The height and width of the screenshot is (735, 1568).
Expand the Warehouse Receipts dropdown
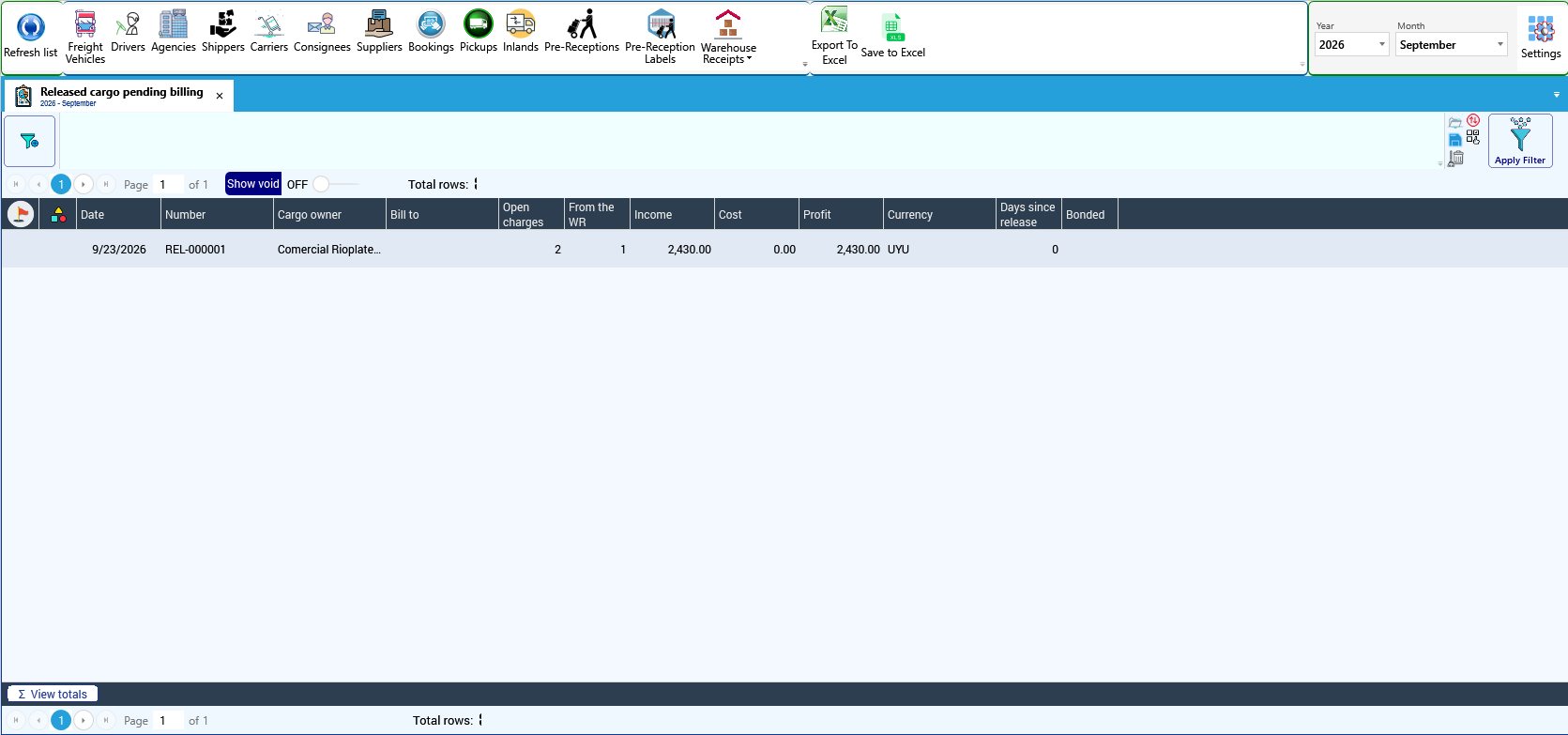(x=728, y=38)
